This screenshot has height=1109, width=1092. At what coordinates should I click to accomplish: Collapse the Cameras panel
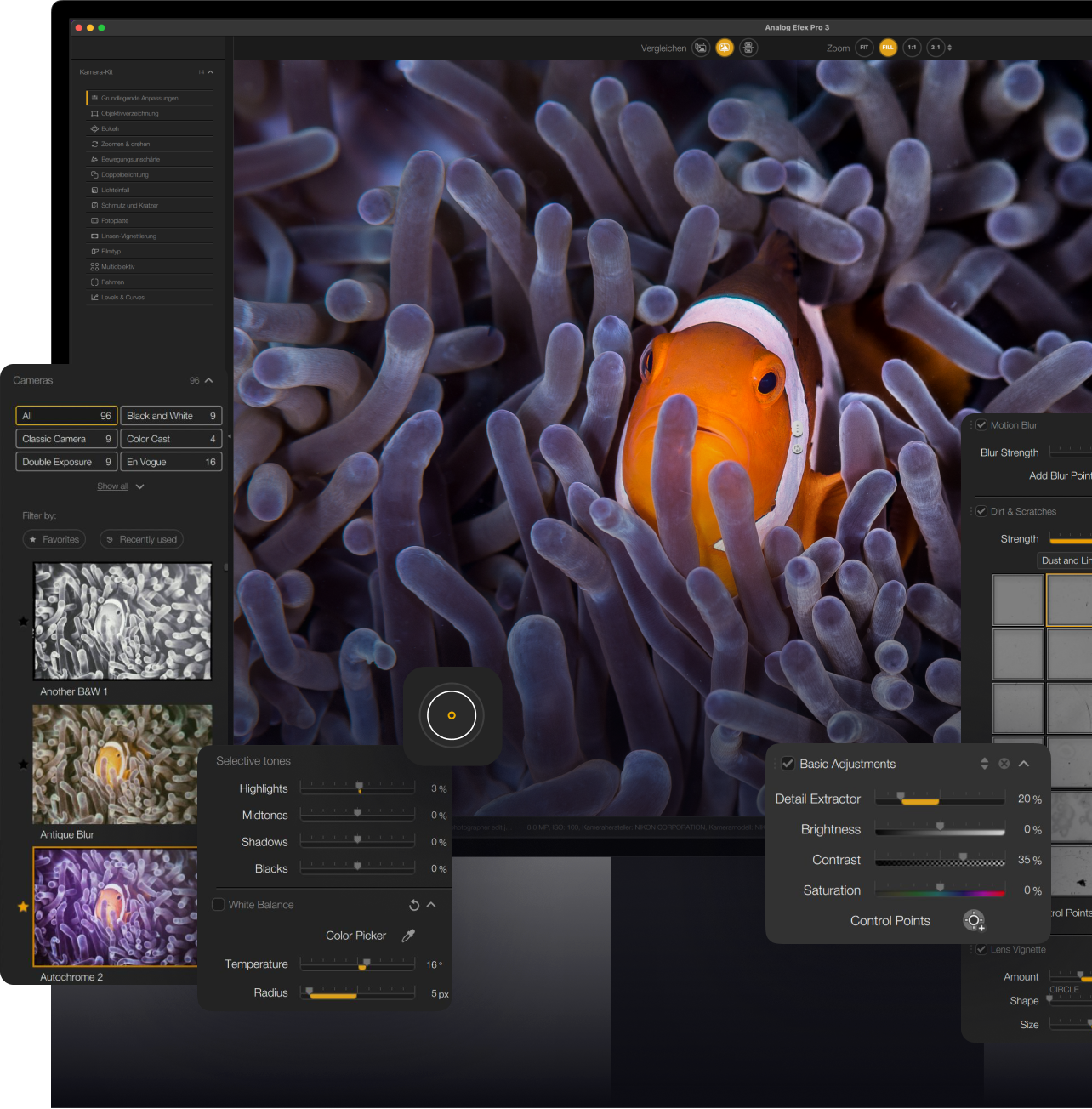pyautogui.click(x=209, y=380)
